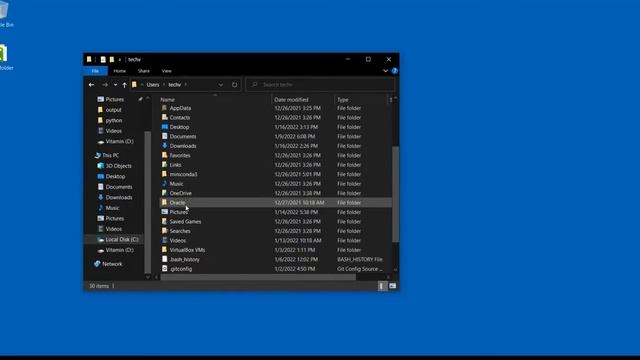The image size is (640, 360).
Task: Click the desktop folder icon
Action: 4,57
